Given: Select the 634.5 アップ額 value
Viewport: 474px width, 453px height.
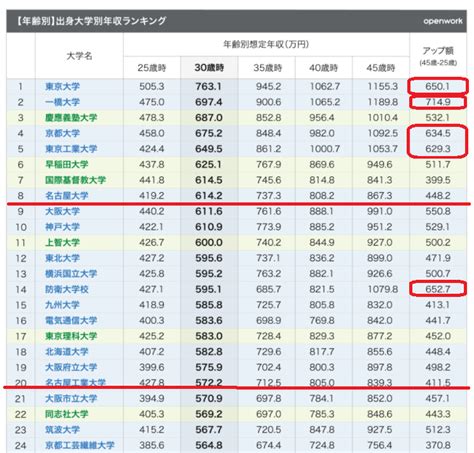Looking at the screenshot, I should click(438, 133).
